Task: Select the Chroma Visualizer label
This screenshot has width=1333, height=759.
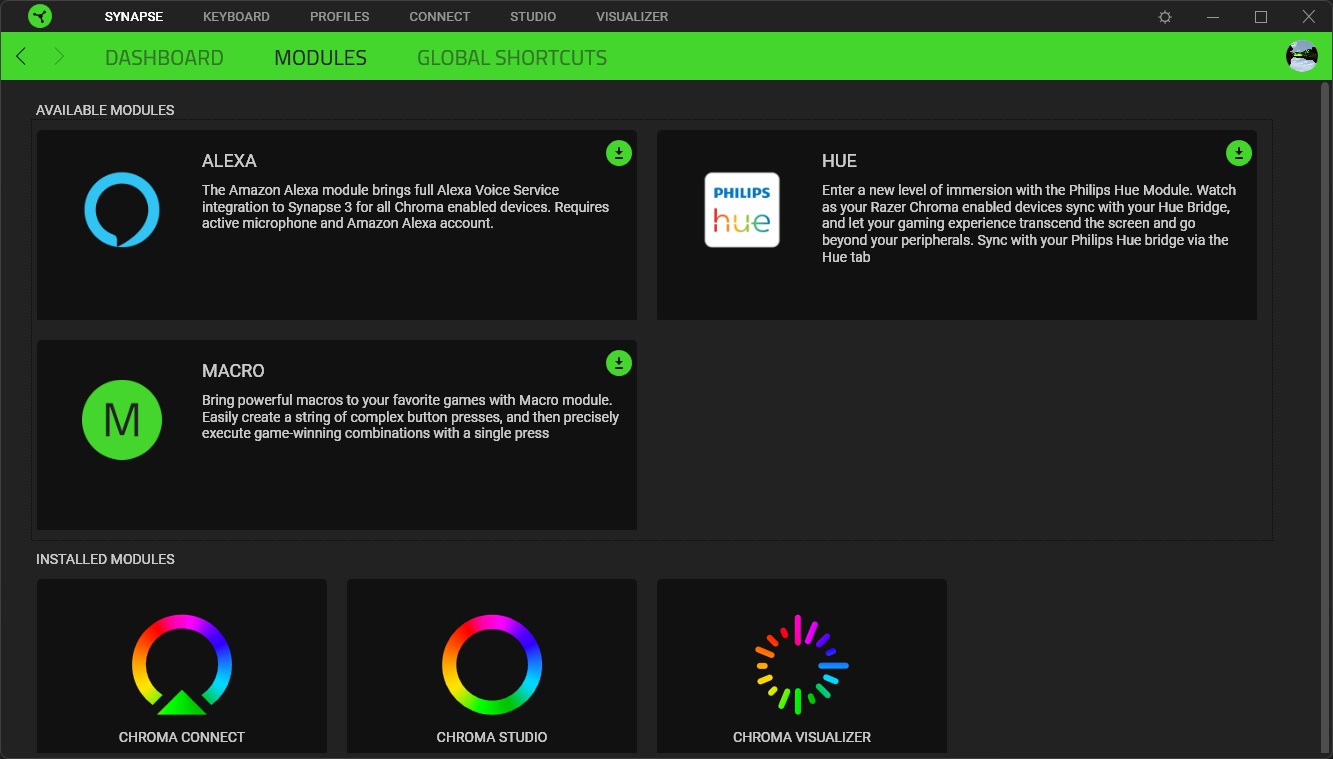Action: [x=802, y=737]
